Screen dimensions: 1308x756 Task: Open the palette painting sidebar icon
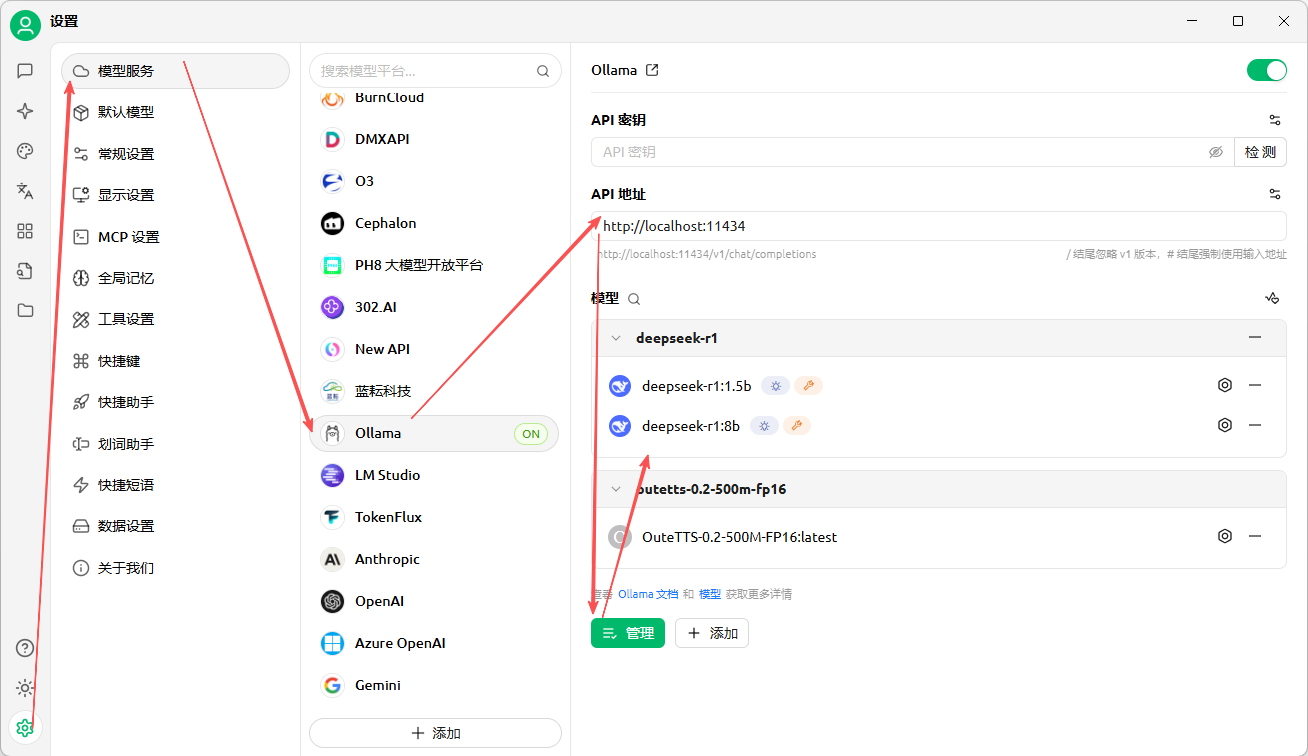(x=25, y=151)
